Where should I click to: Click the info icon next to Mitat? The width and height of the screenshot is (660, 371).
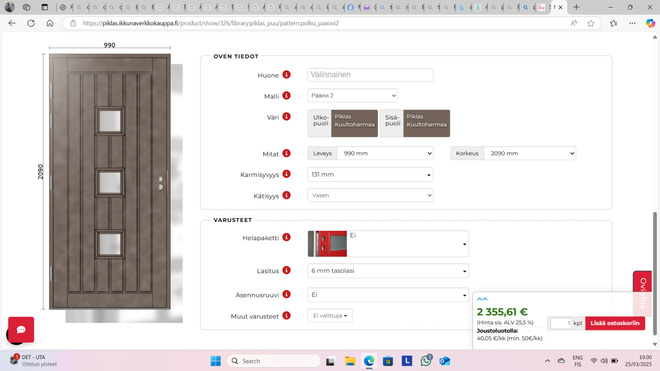[x=287, y=153]
